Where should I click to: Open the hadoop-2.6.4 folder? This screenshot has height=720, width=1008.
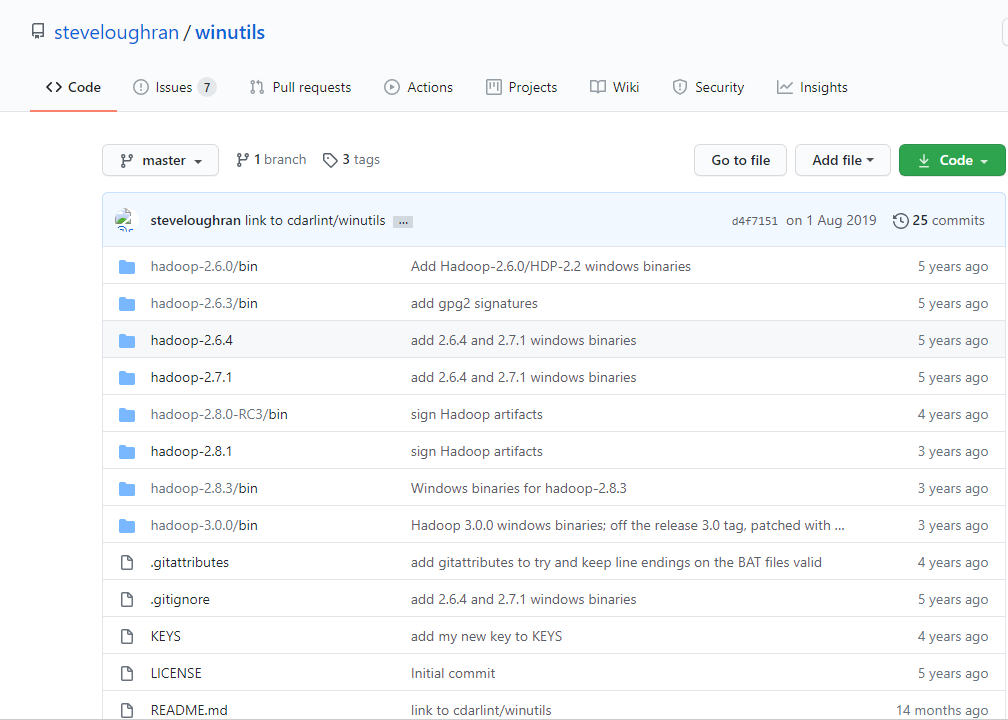192,340
